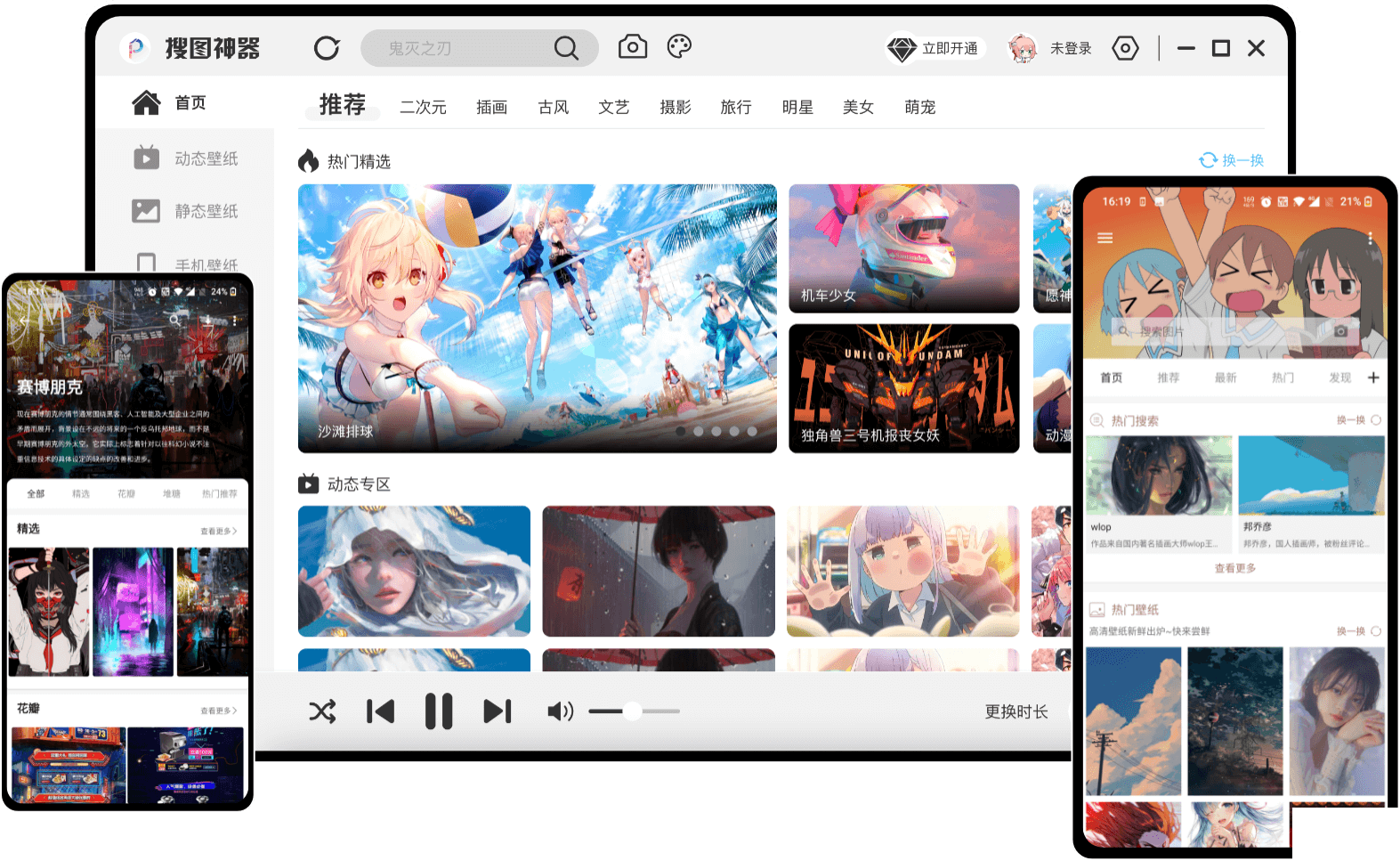Select the 古风 category tab
Screen dimensions: 1400x861
point(554,107)
